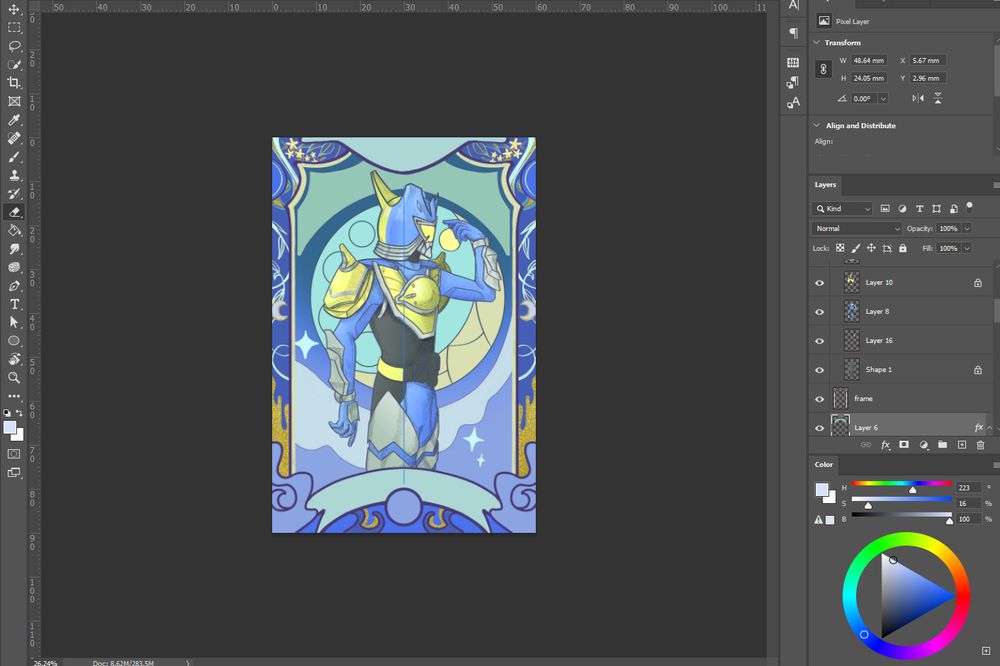Click the W width input field

pos(869,61)
